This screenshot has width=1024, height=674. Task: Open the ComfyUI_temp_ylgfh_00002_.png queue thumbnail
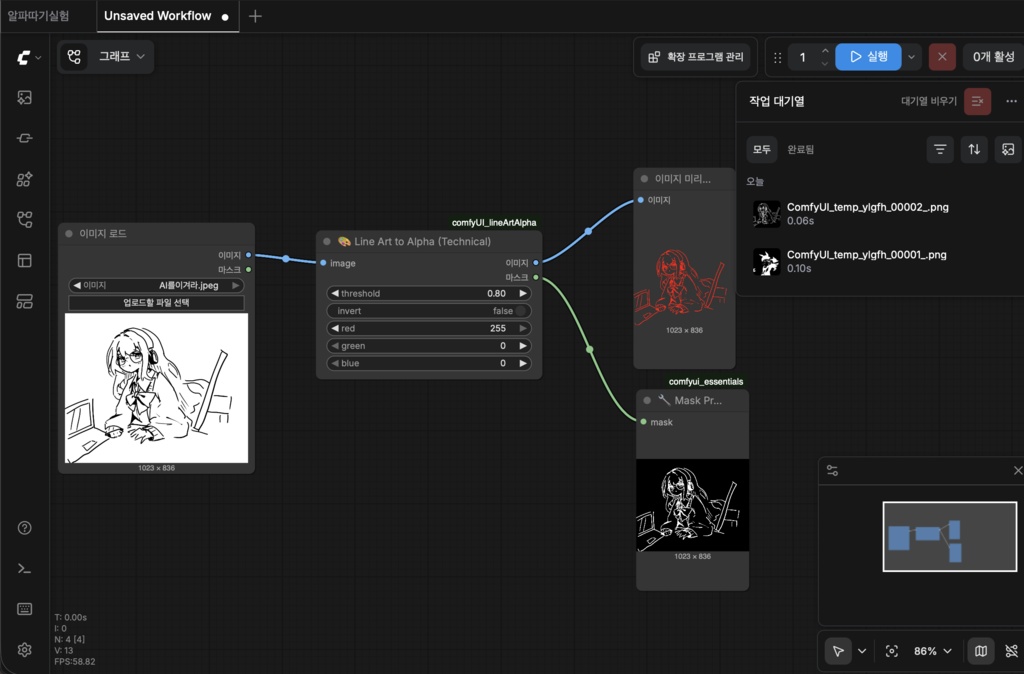[x=766, y=213]
